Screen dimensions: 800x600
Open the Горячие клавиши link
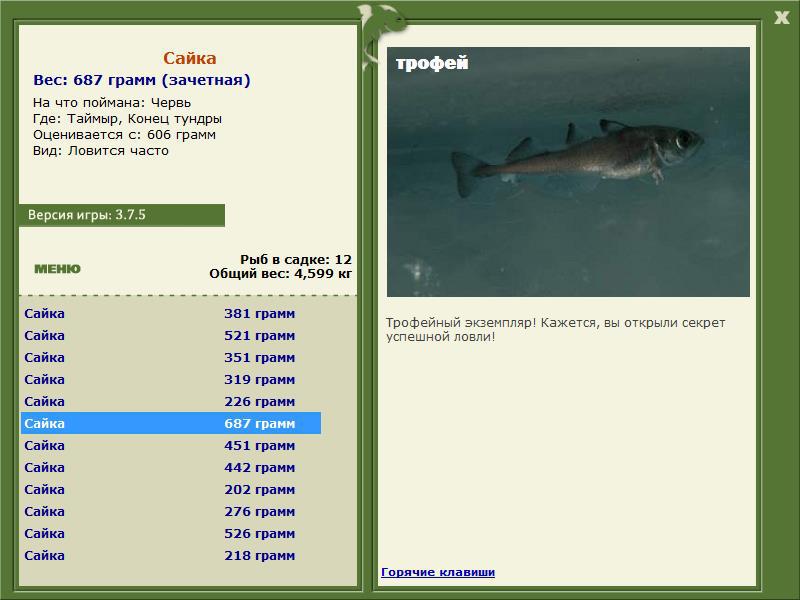438,572
